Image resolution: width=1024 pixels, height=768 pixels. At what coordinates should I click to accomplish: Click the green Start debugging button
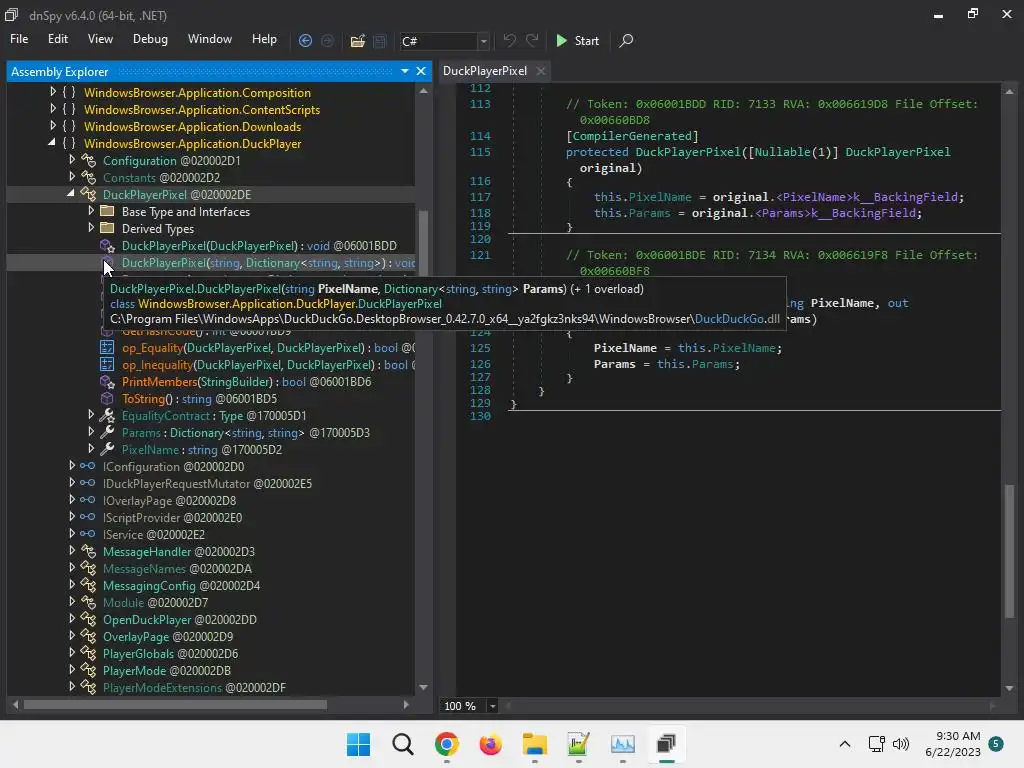(577, 40)
